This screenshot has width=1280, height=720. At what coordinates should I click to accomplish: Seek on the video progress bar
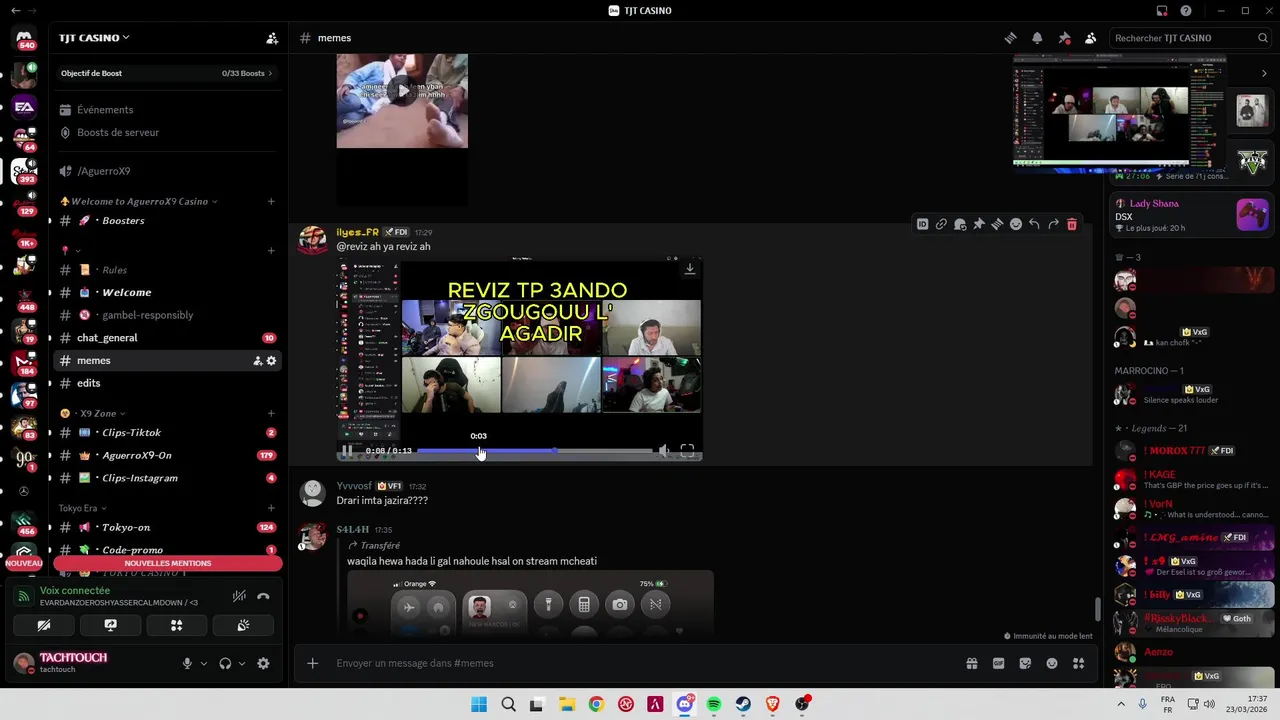pos(534,451)
